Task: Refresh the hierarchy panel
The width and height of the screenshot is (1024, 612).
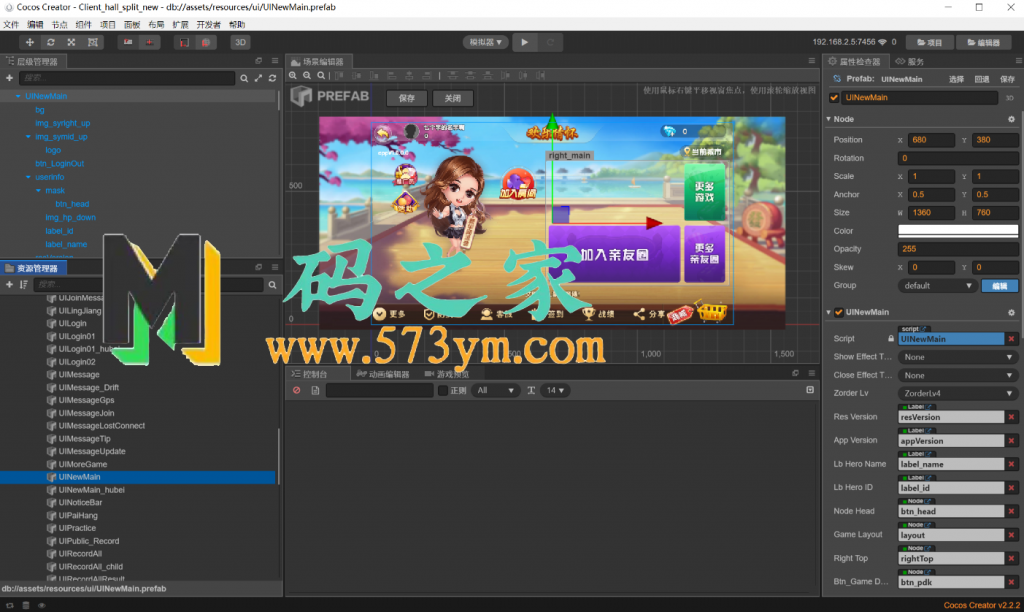Action: [x=272, y=78]
